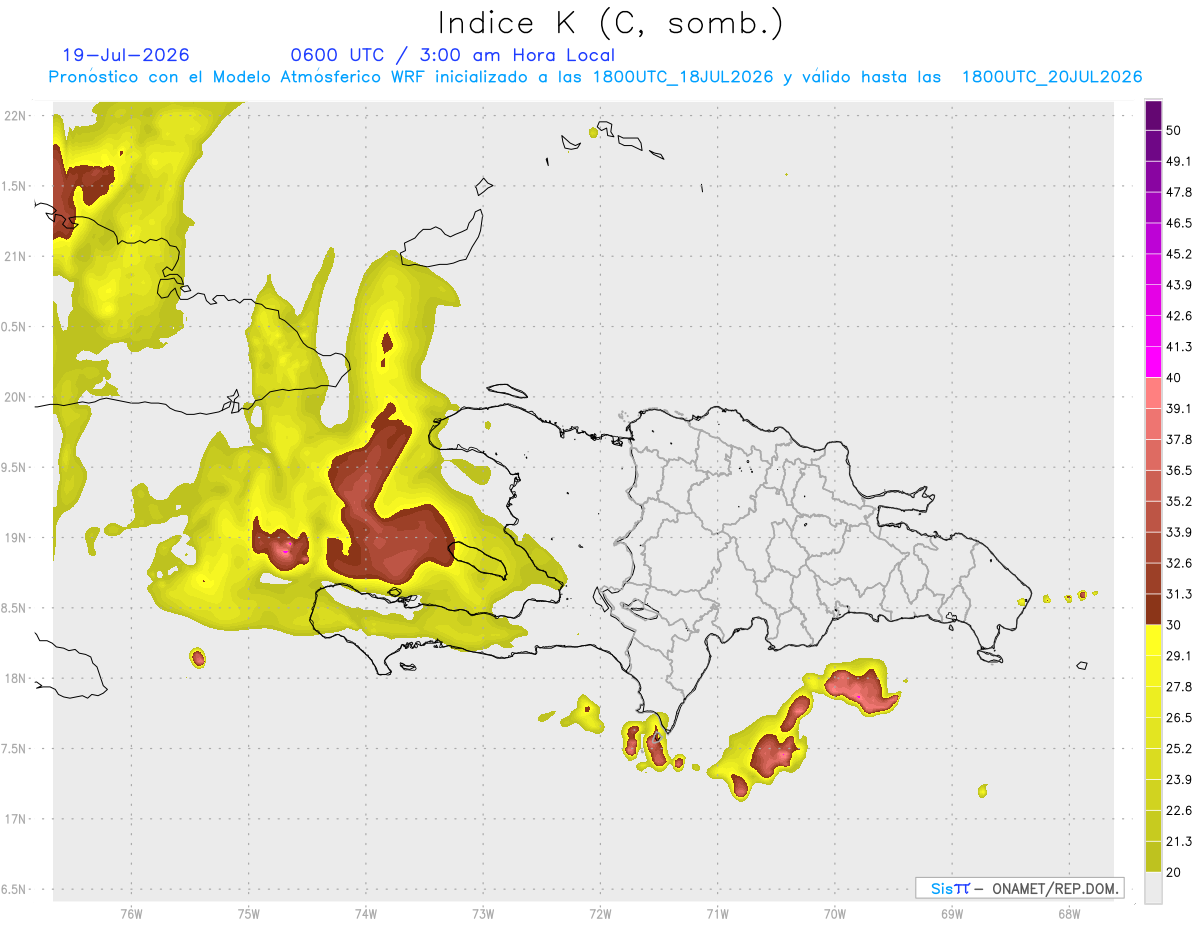
Task: Click the '21N' latitude label
Action: click(15, 256)
